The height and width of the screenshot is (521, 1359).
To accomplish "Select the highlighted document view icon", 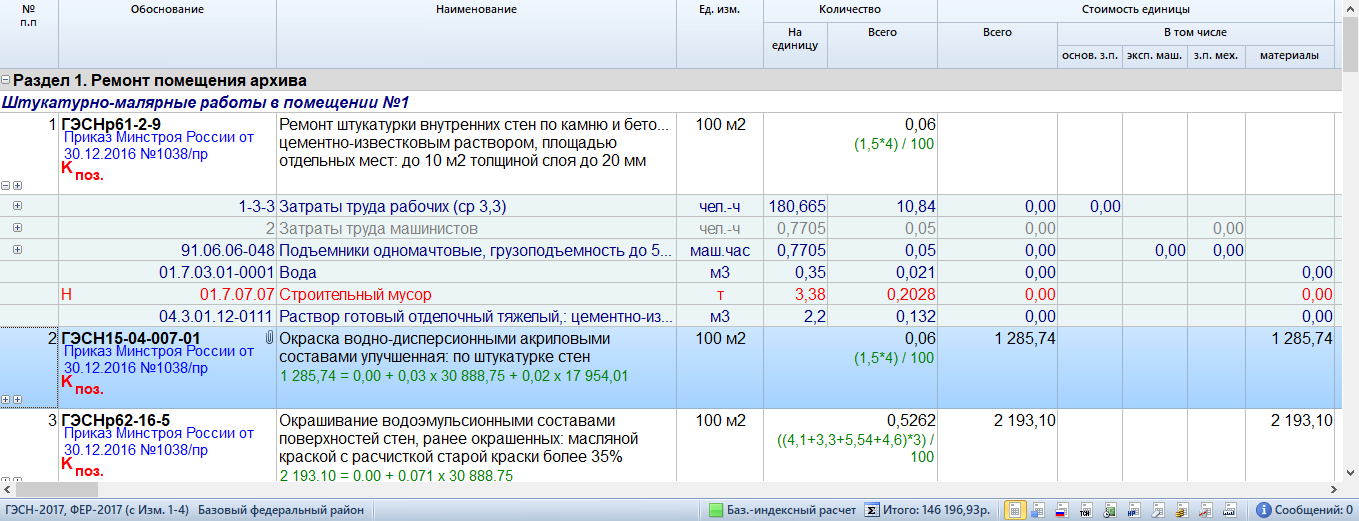I will 1015,510.
